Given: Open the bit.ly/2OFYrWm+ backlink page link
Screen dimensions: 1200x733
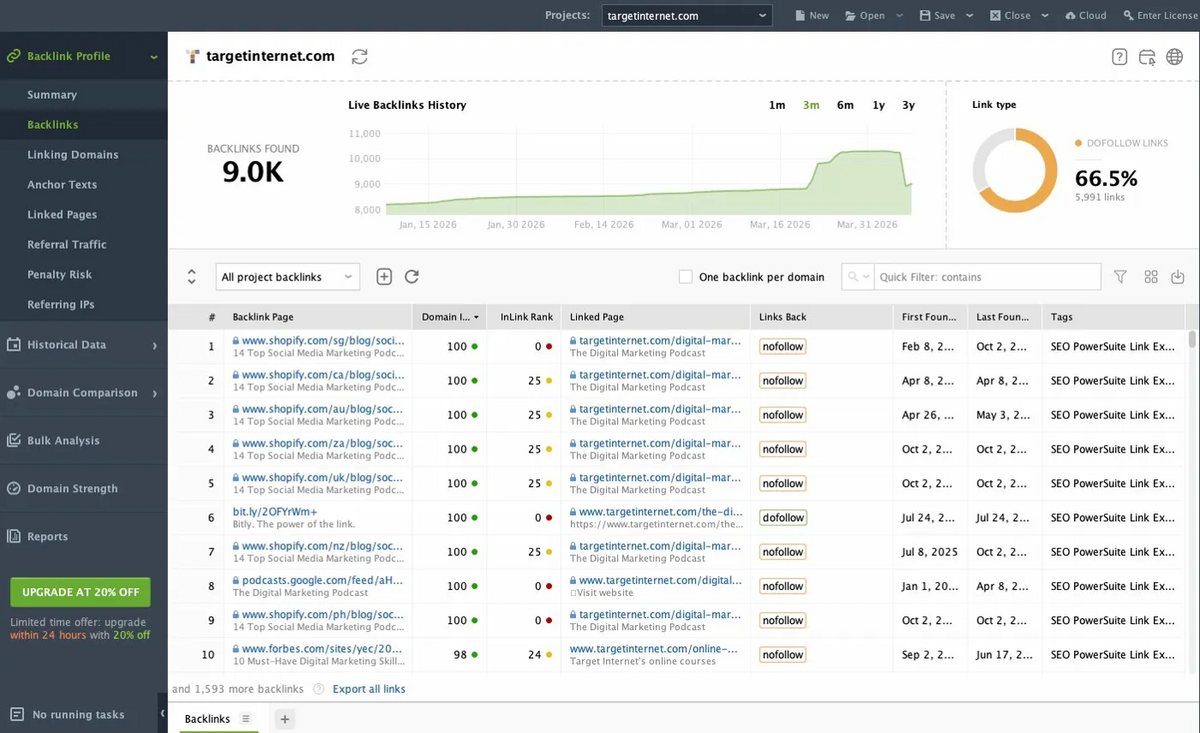Looking at the screenshot, I should click(x=275, y=512).
